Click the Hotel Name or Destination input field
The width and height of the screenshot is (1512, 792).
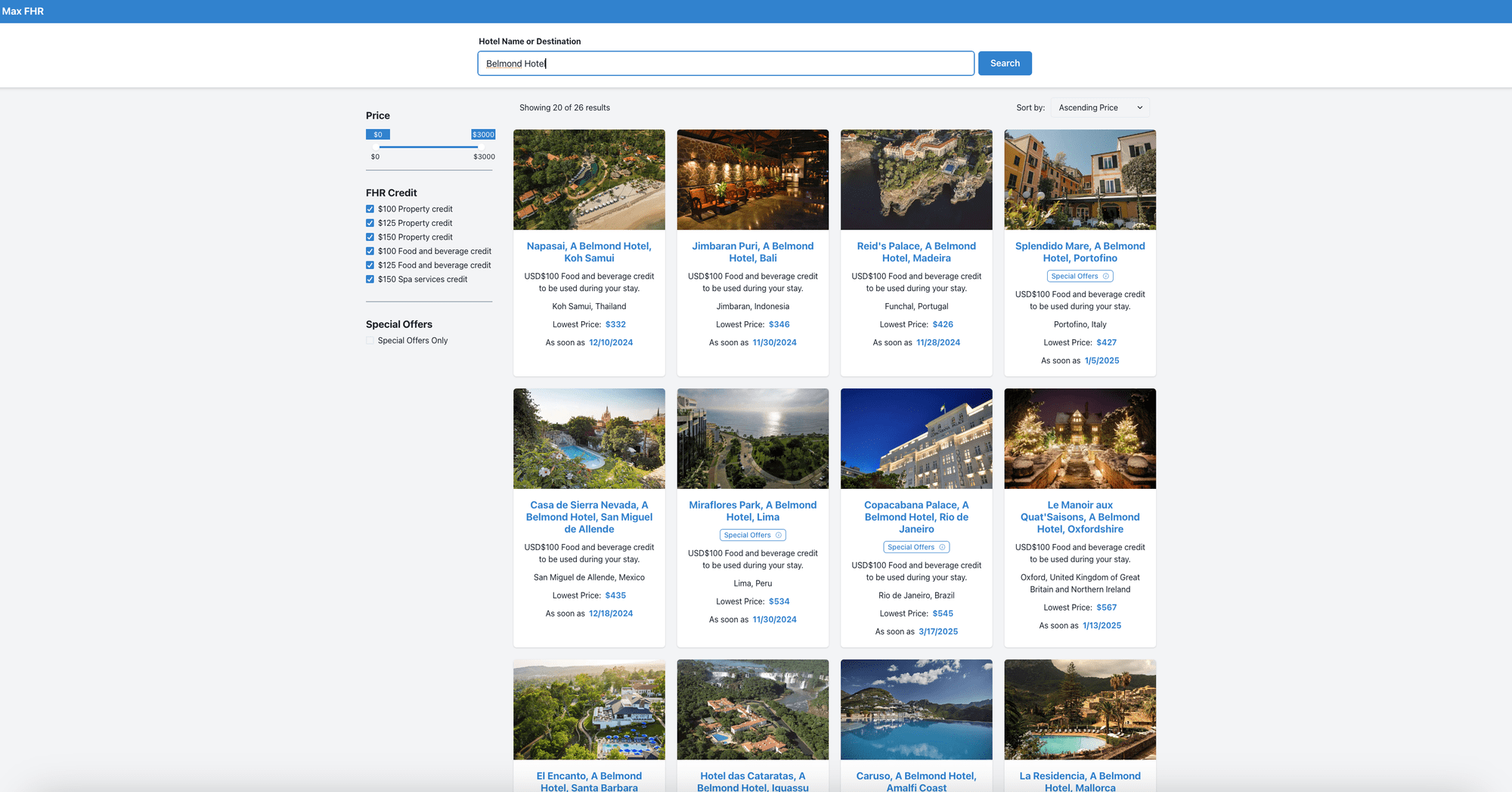pyautogui.click(x=726, y=63)
